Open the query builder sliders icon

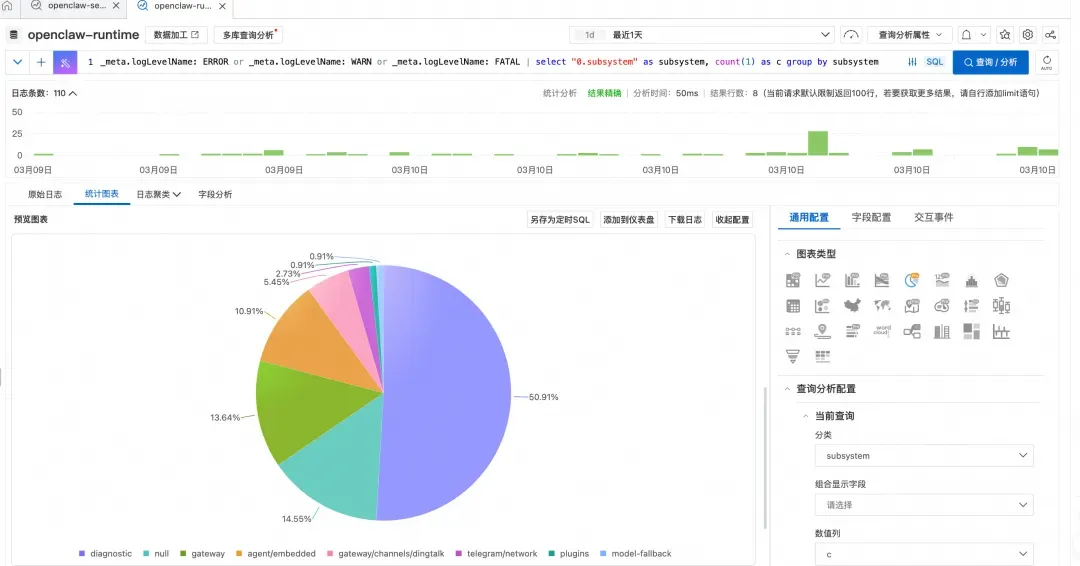pyautogui.click(x=912, y=62)
